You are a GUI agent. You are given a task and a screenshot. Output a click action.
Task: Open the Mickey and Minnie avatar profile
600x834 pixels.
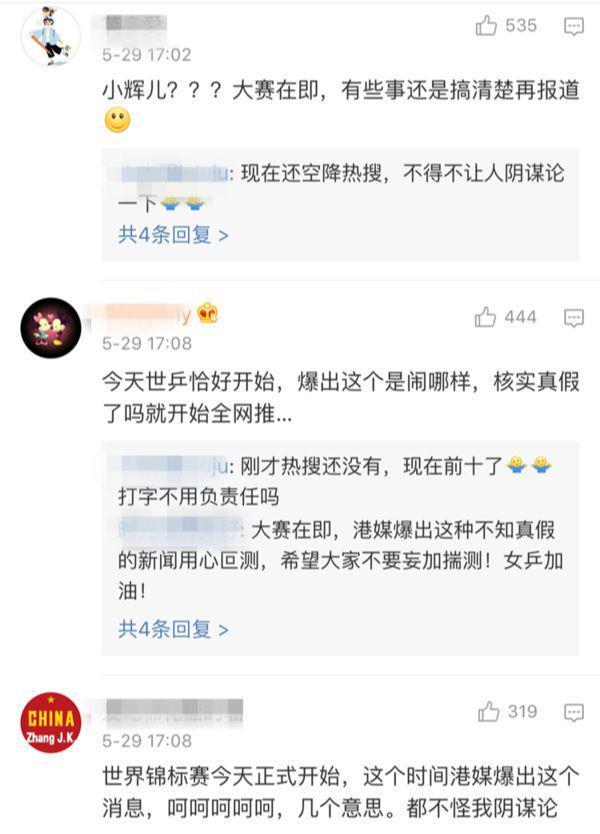(51, 328)
